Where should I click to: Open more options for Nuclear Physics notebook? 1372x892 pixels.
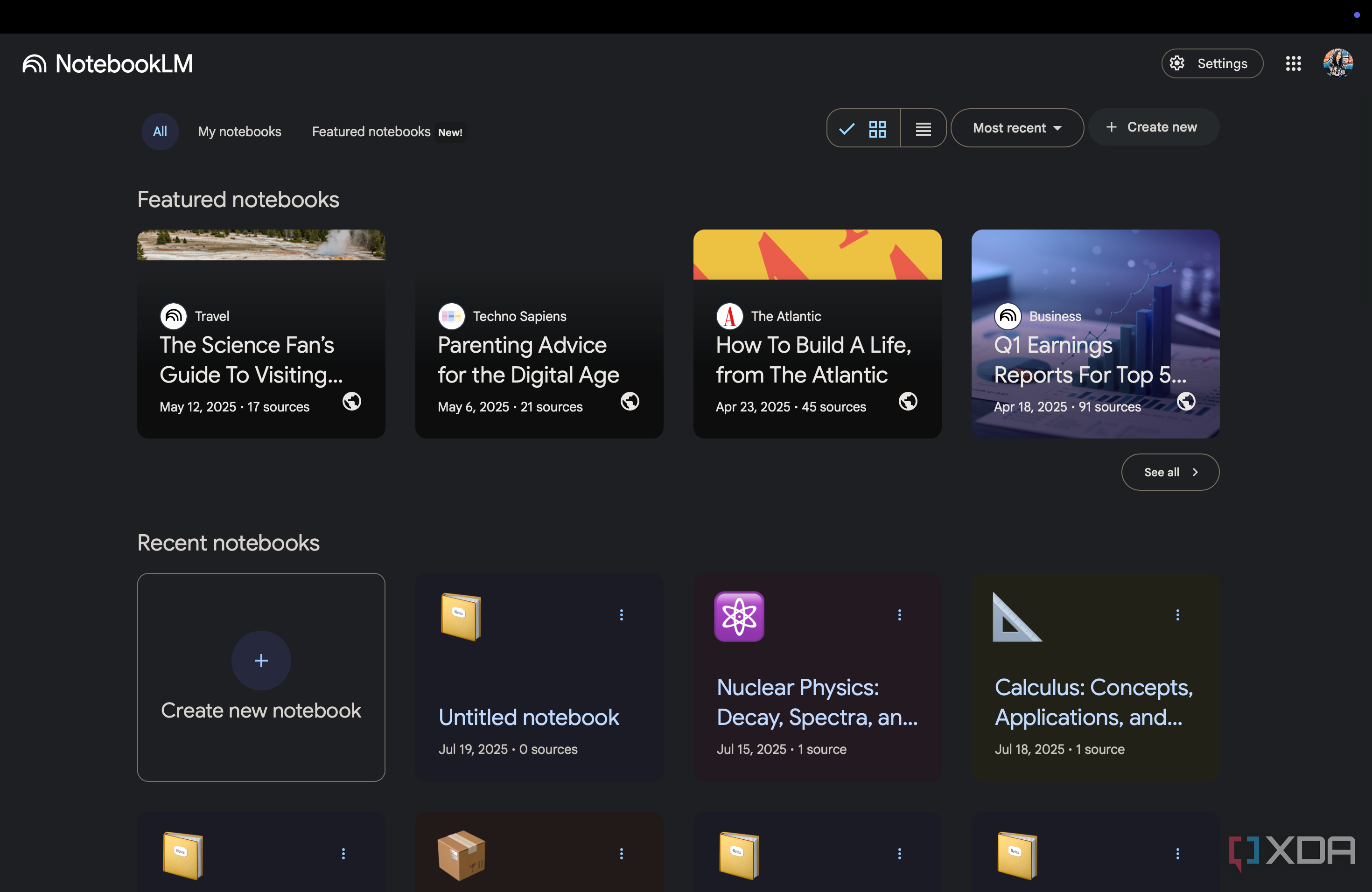click(899, 615)
